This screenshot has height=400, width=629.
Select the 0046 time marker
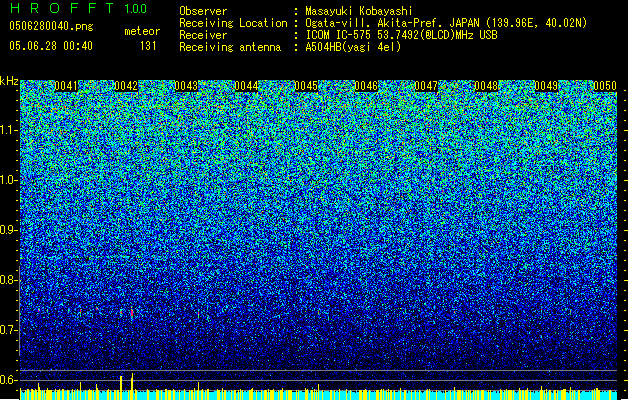366,86
